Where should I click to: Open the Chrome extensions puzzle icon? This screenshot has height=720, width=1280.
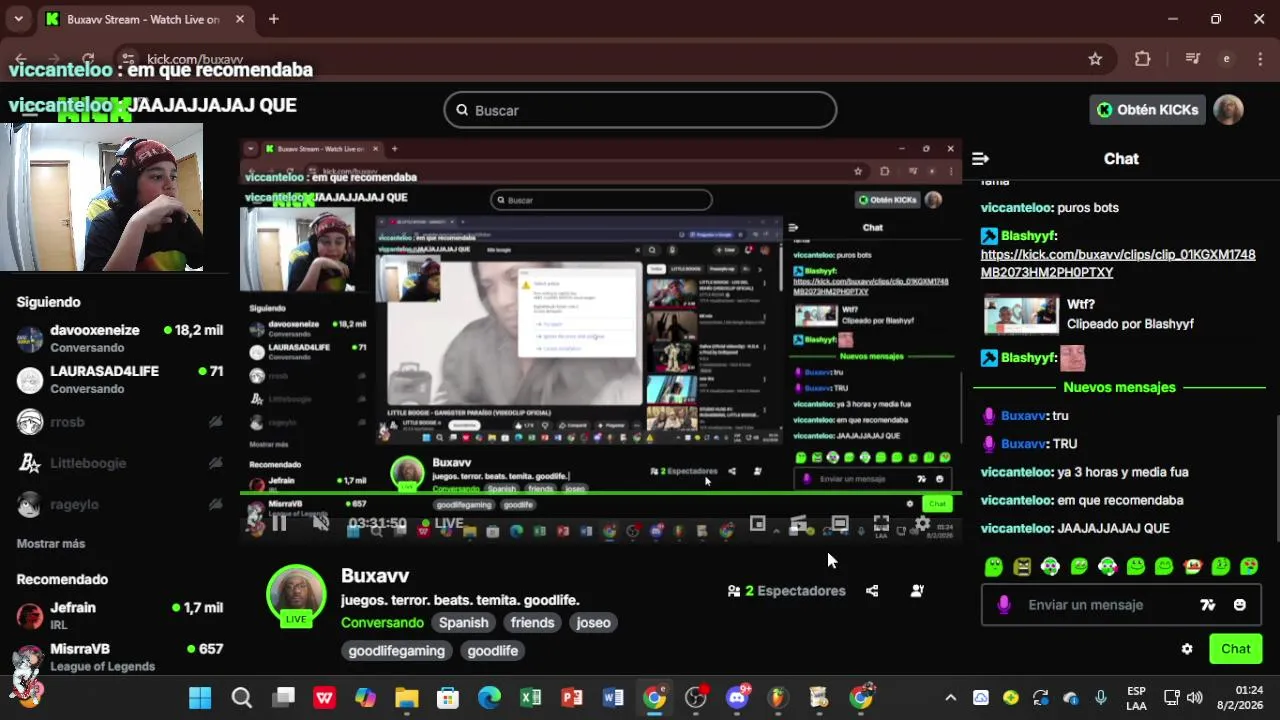coord(1143,59)
